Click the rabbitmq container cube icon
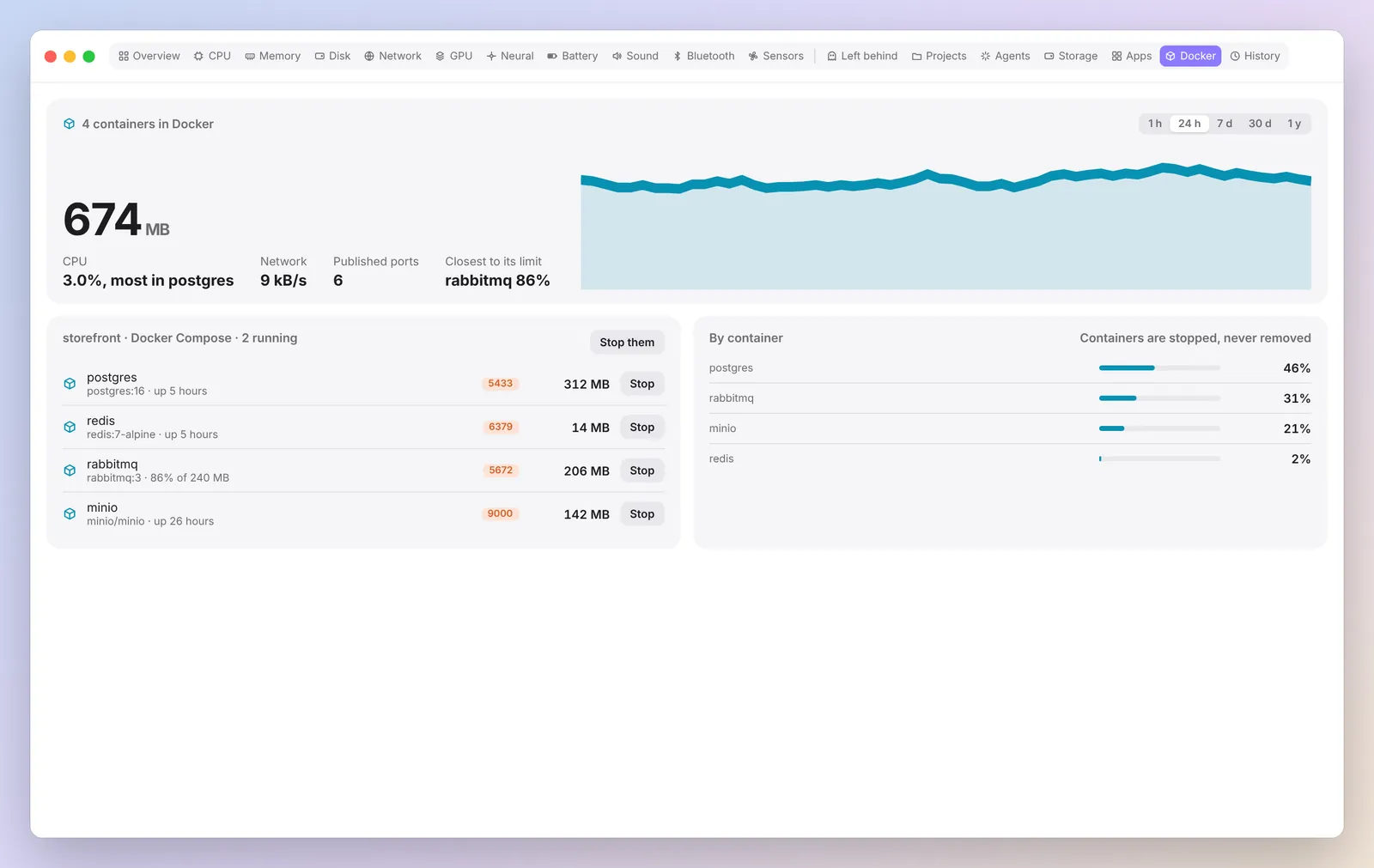1374x868 pixels. (70, 470)
